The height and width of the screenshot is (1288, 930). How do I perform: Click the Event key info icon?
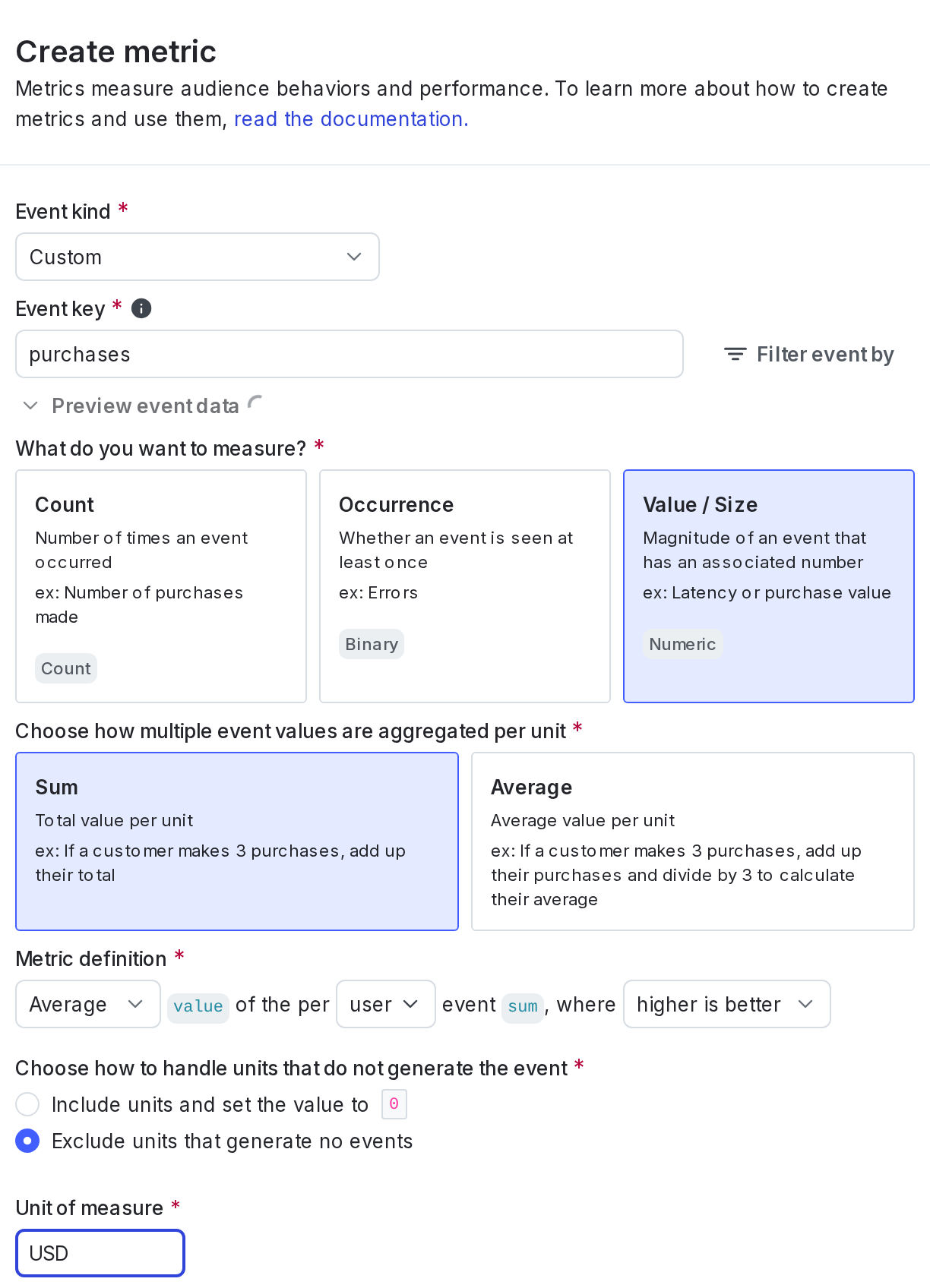[x=141, y=308]
